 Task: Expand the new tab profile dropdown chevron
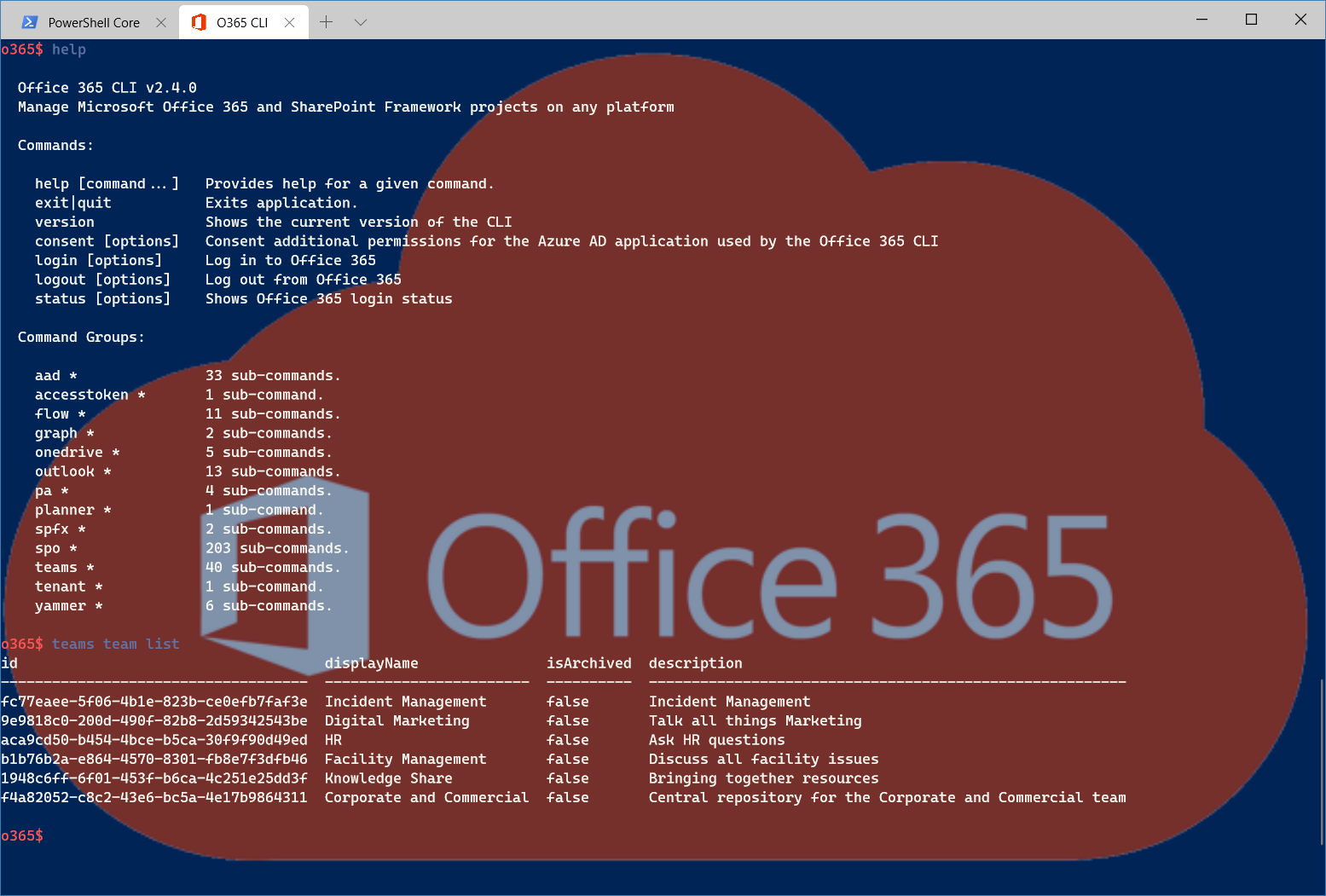coord(361,22)
